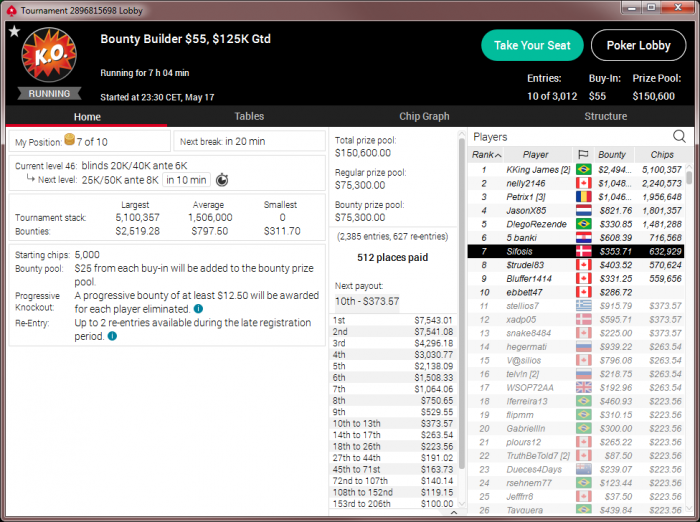Screen dimensions: 700x522
Task: Select highlighted player row Sifosis
Action: pos(576,251)
